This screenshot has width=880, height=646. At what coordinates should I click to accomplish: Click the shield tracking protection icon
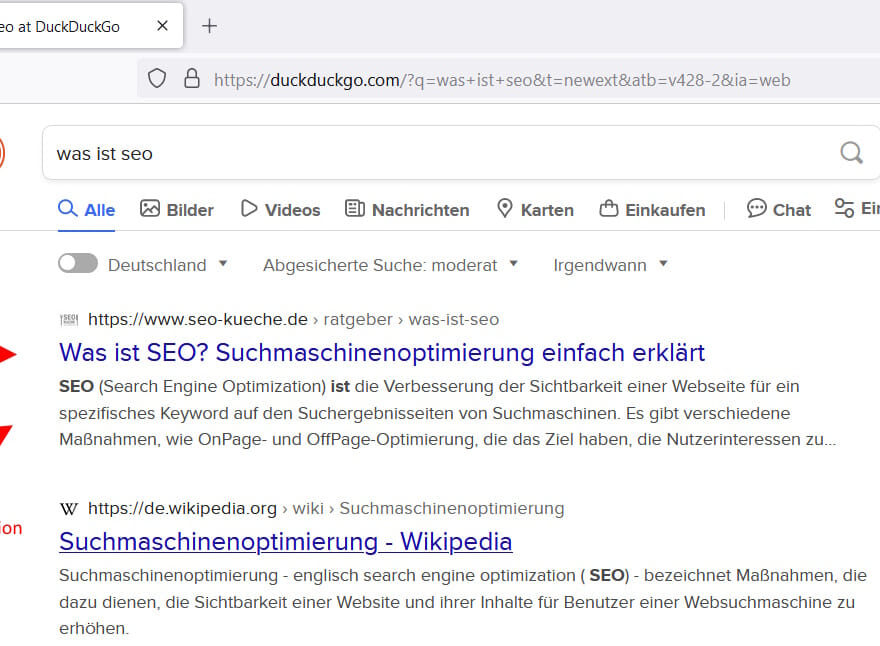(x=157, y=79)
